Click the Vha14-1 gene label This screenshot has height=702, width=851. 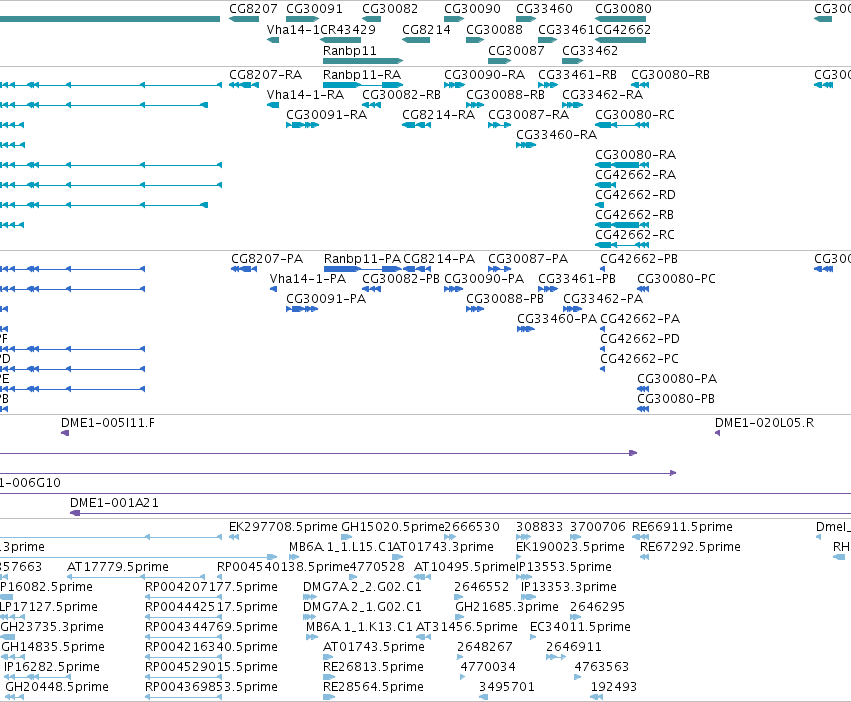[x=293, y=29]
